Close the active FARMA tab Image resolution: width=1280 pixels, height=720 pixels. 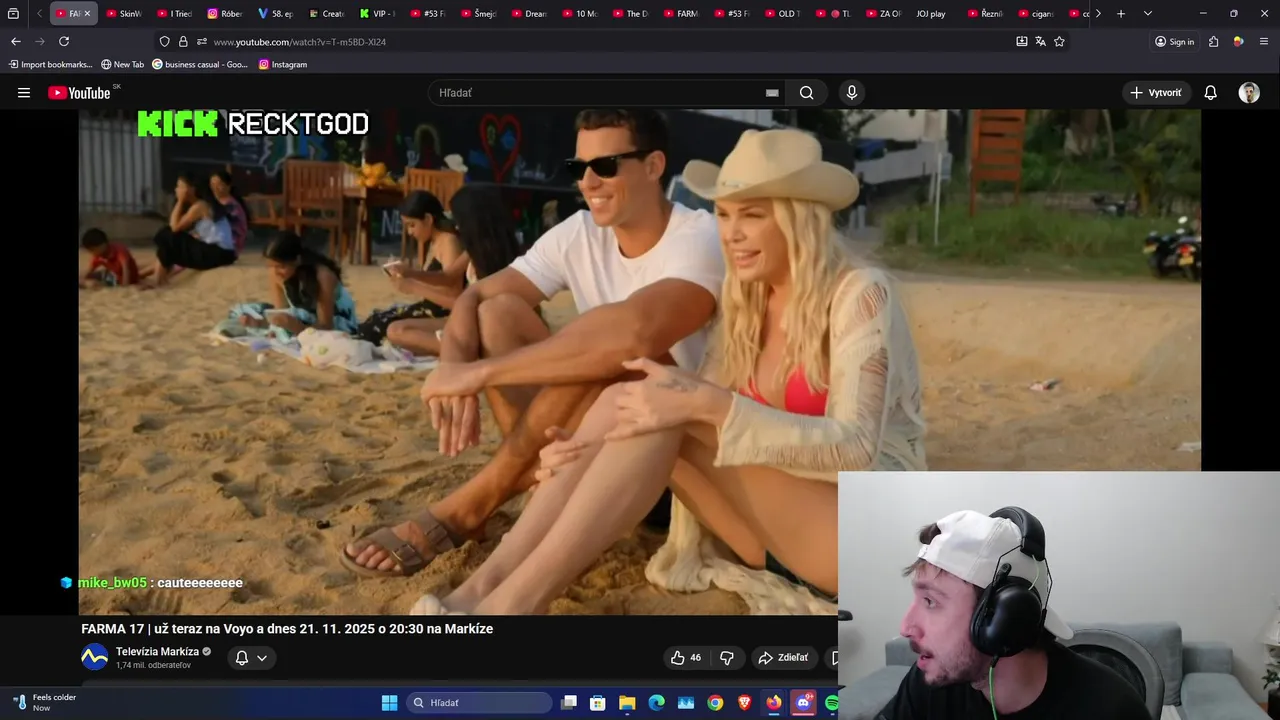point(87,14)
